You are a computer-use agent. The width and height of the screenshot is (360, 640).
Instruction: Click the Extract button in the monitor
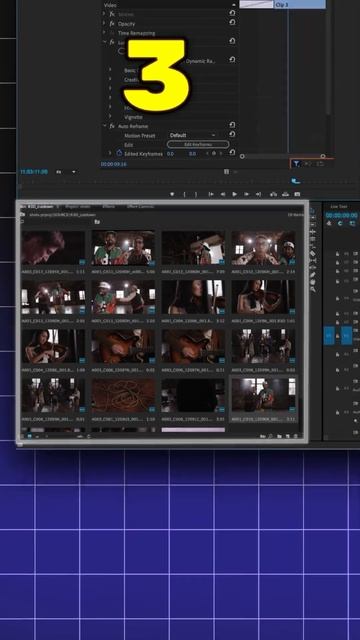click(285, 194)
